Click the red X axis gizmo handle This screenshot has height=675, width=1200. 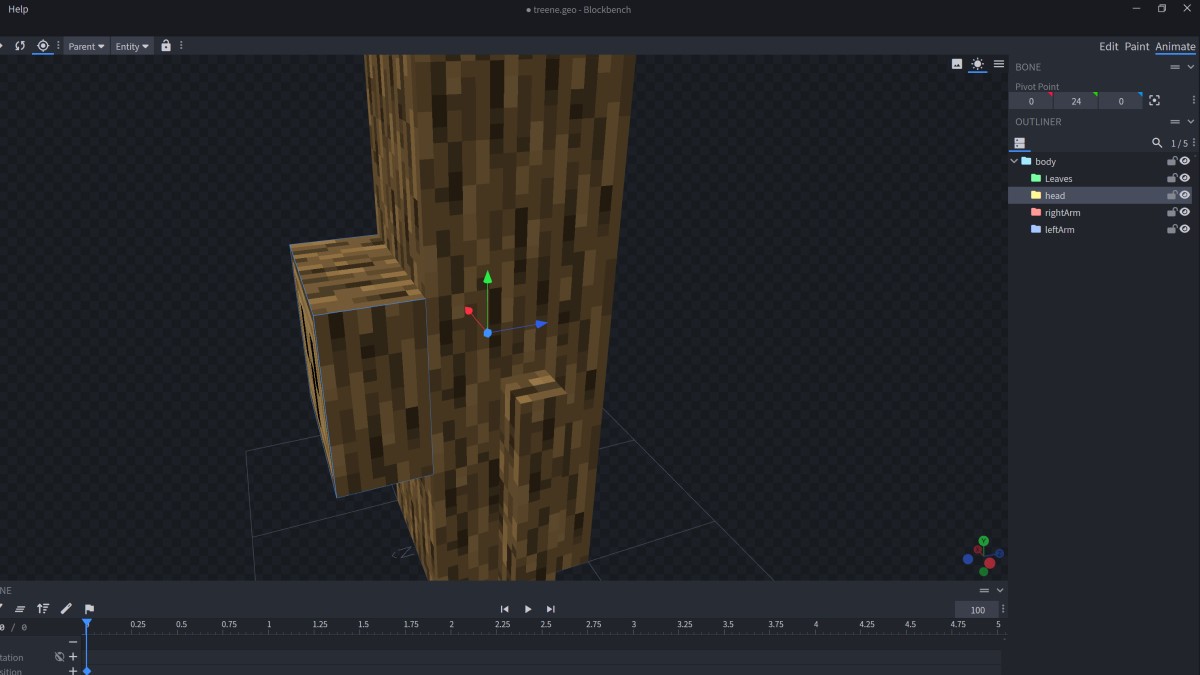click(x=468, y=311)
